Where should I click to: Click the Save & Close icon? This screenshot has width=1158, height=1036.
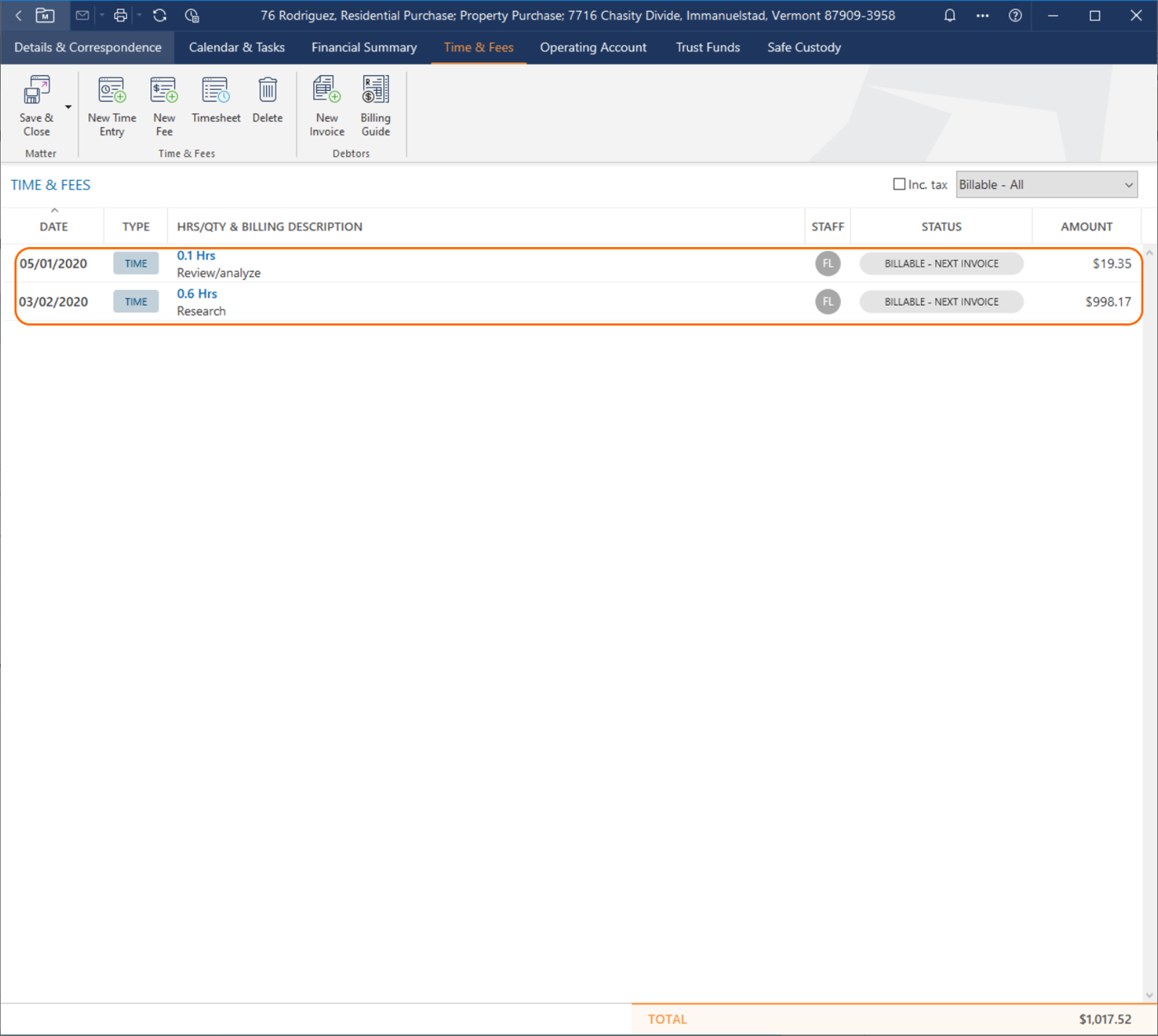pos(36,91)
